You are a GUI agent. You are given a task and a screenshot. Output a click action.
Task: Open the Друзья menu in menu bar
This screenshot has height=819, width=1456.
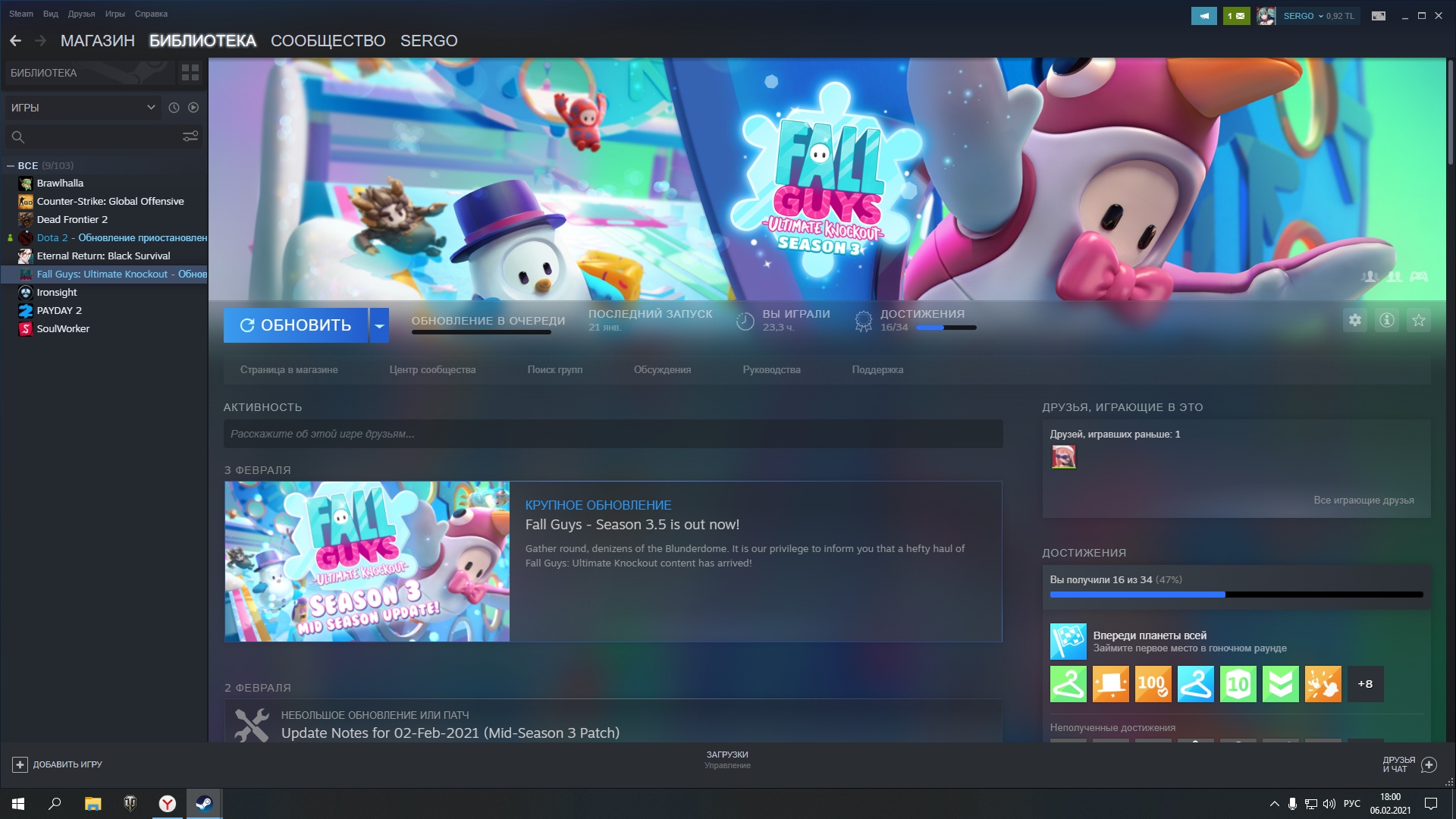(81, 14)
